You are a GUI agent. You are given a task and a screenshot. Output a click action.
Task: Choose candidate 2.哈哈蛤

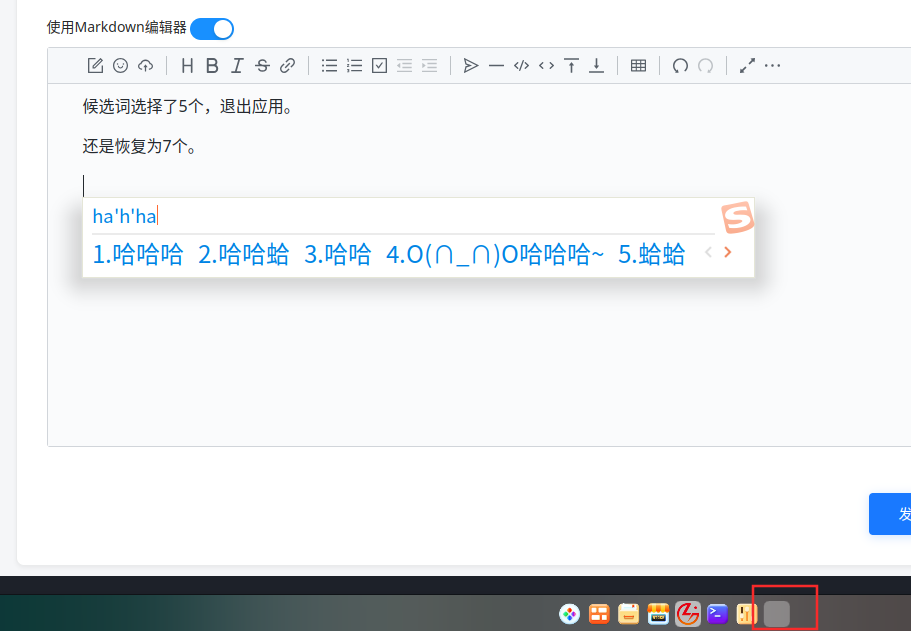(243, 254)
